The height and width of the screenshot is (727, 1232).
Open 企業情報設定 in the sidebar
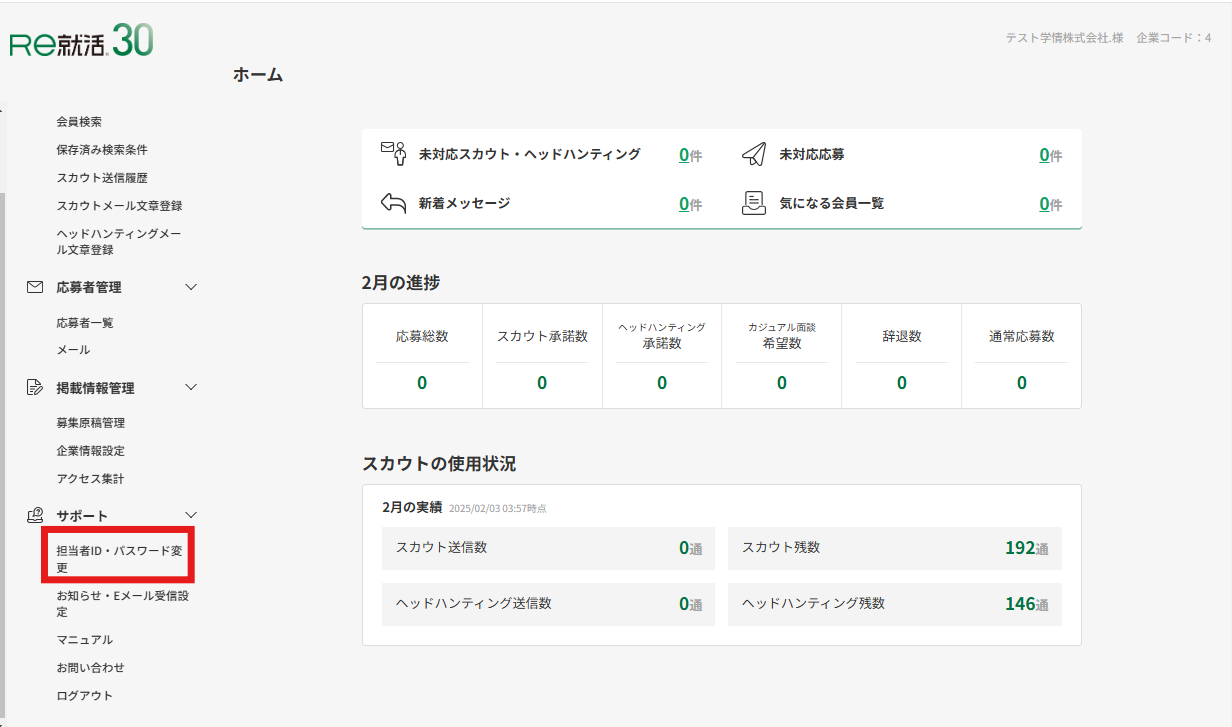click(x=91, y=451)
